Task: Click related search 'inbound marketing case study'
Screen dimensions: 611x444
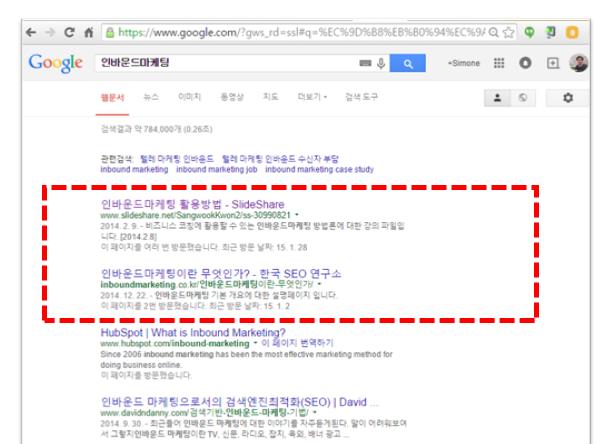Action: click(320, 170)
